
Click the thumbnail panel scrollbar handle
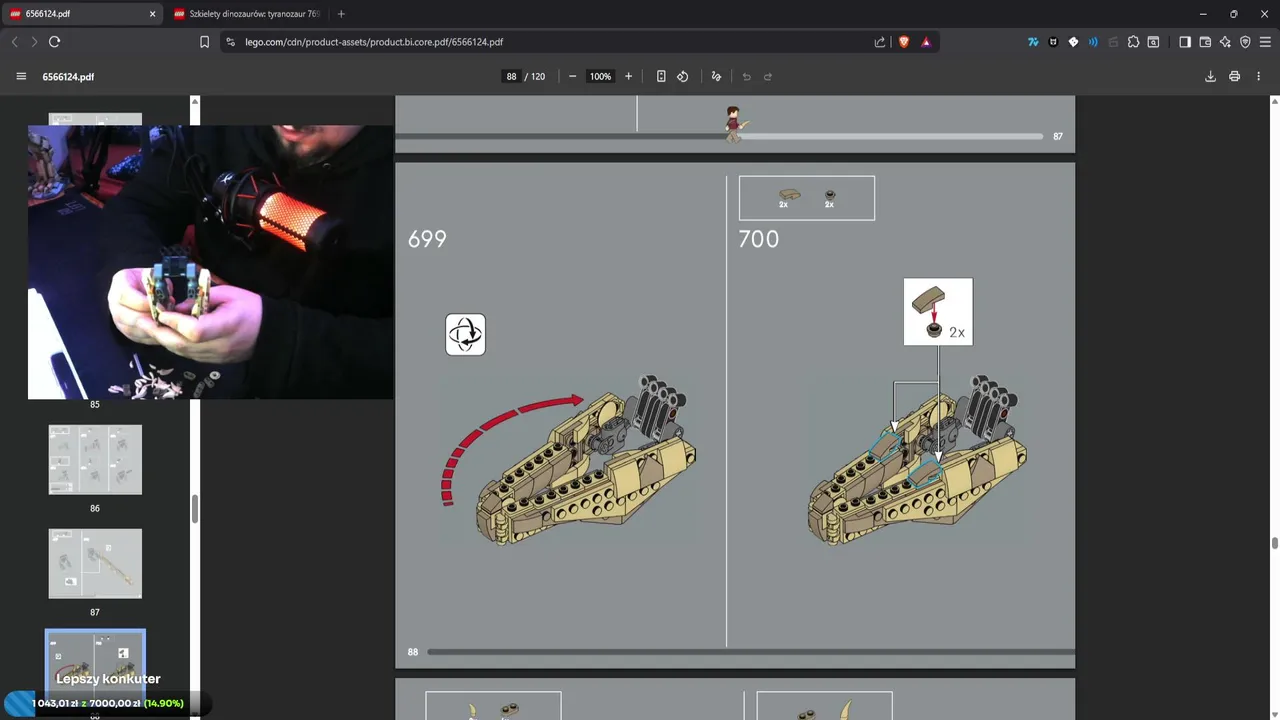[195, 508]
